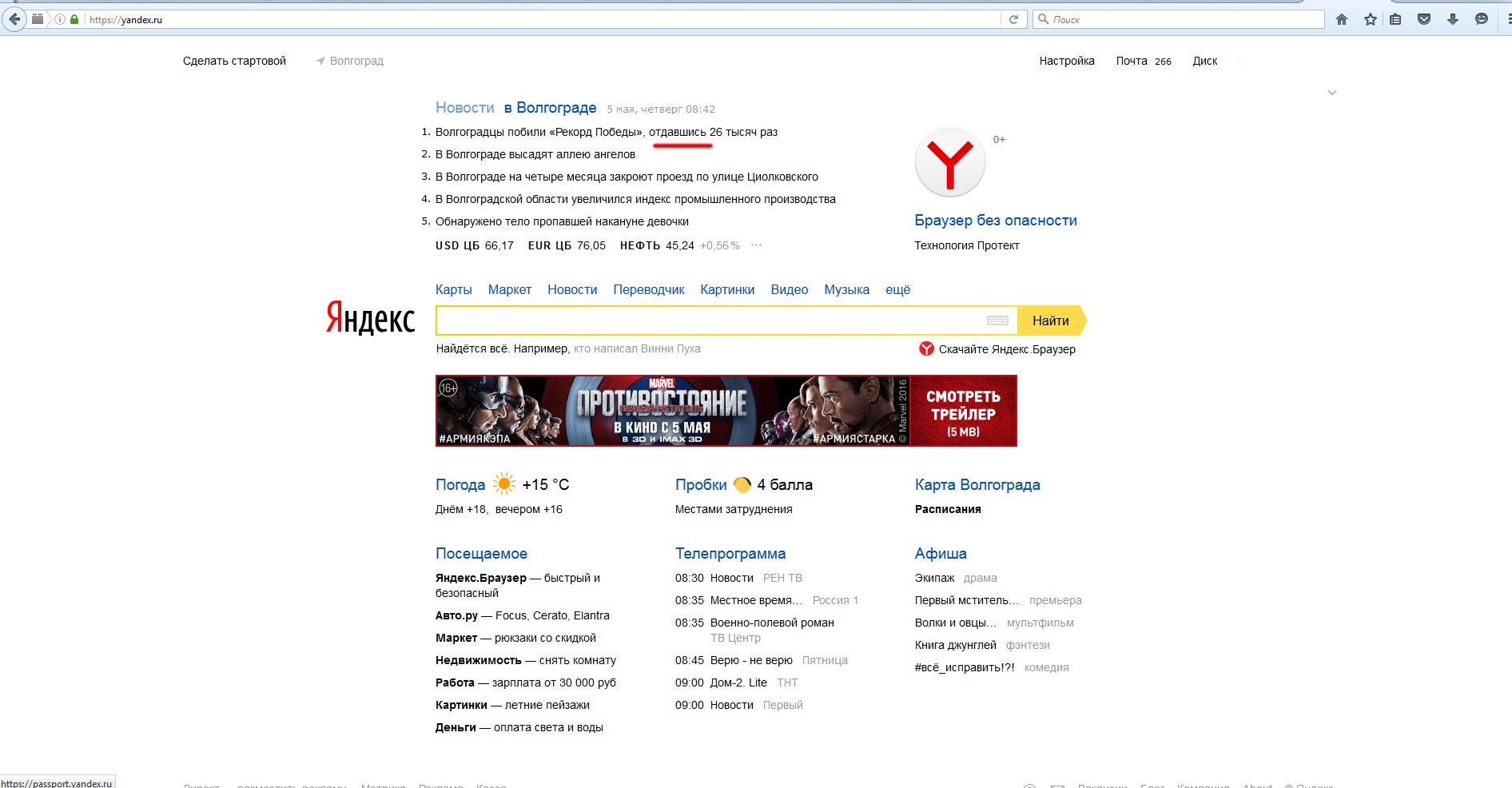
Task: Show bookmarks list icon in toolbar
Action: pyautogui.click(x=1395, y=19)
